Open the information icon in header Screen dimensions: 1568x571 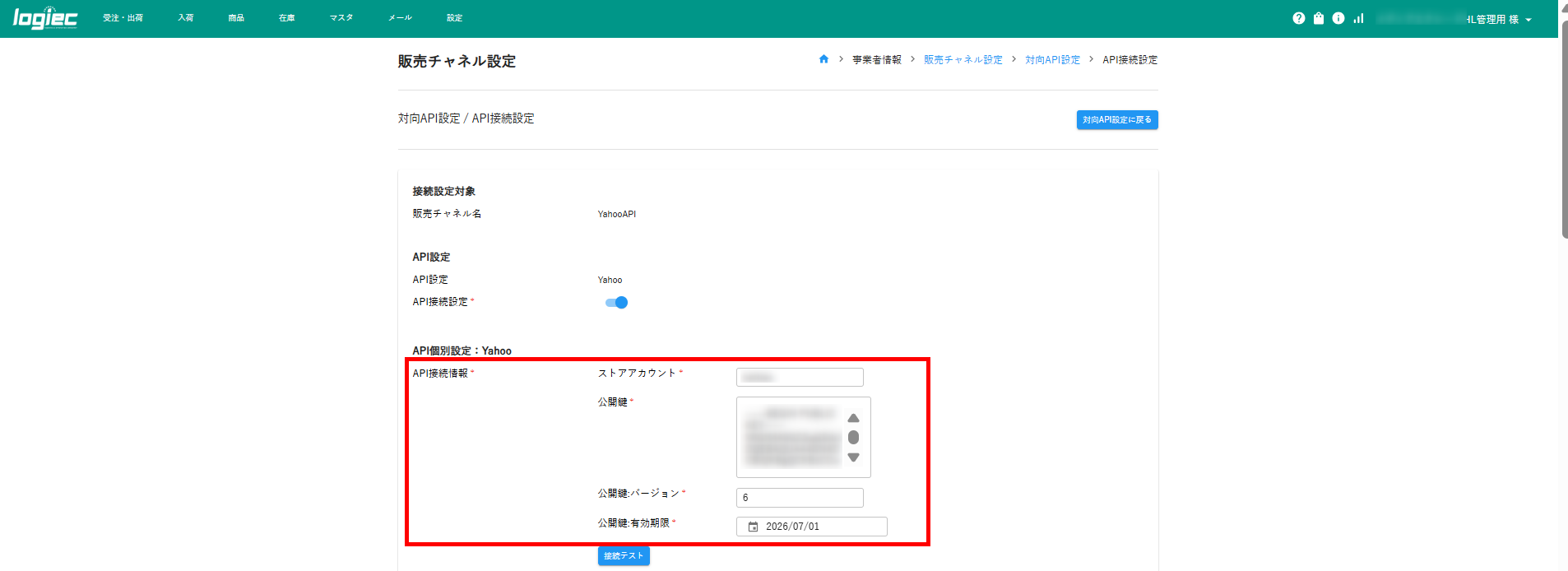[1338, 18]
